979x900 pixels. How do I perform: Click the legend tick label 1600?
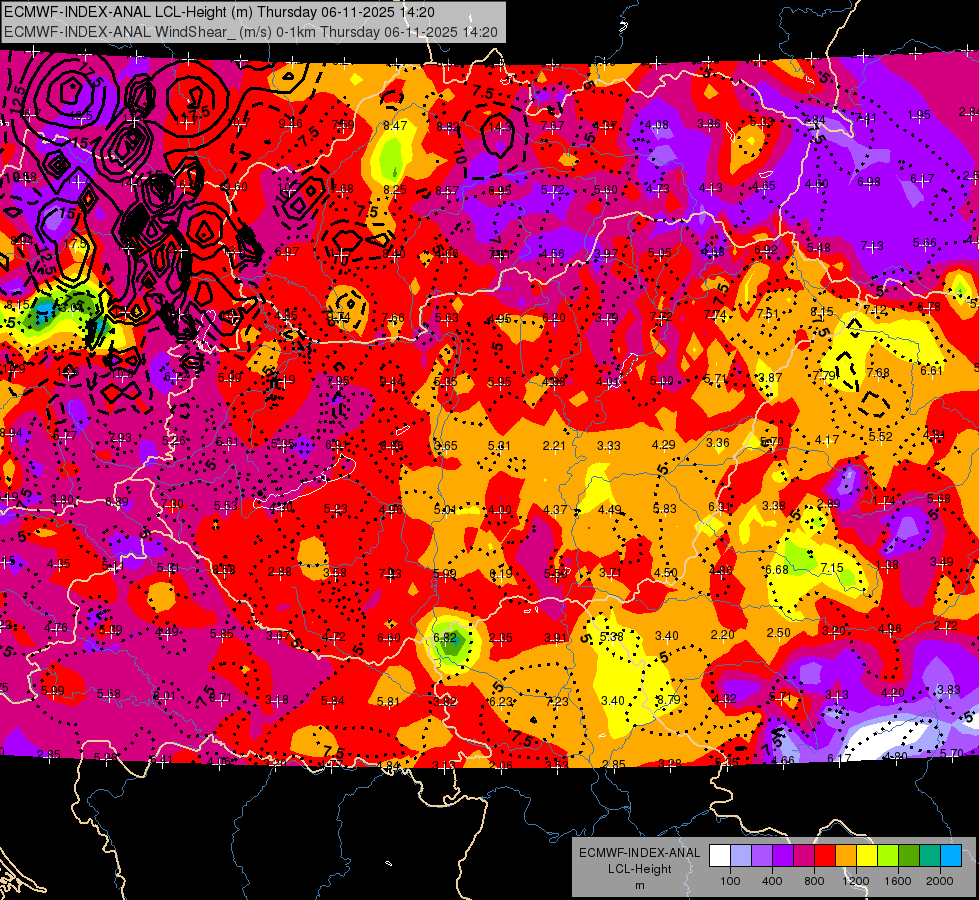tap(897, 881)
